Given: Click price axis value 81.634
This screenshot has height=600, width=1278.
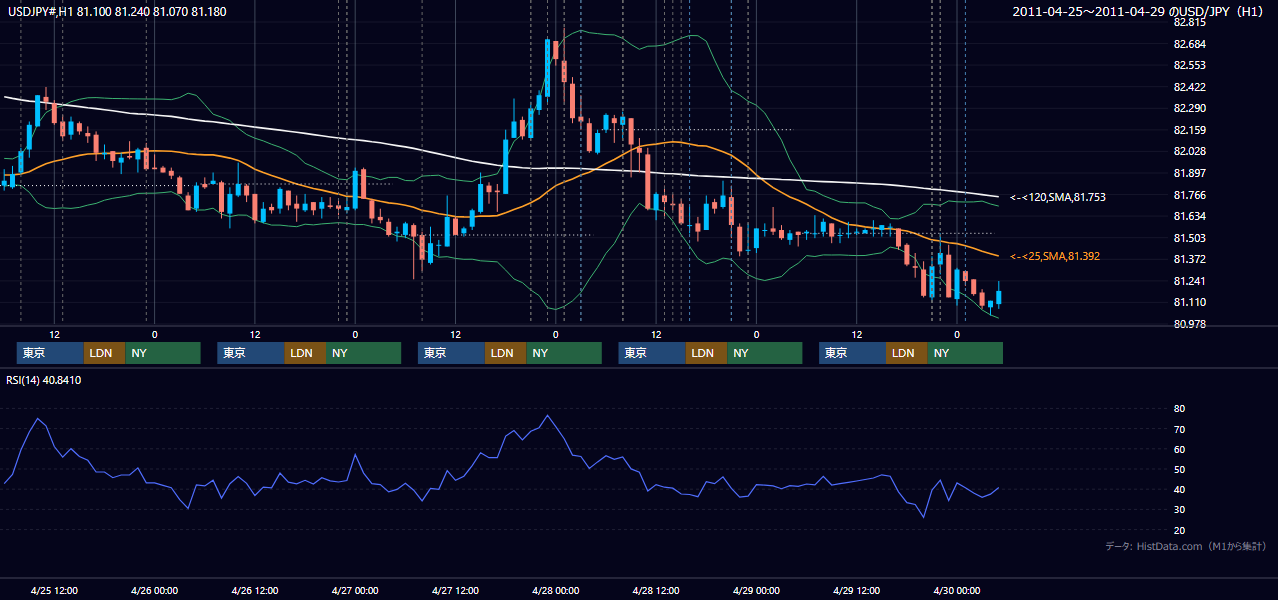Looking at the screenshot, I should 1190,216.
